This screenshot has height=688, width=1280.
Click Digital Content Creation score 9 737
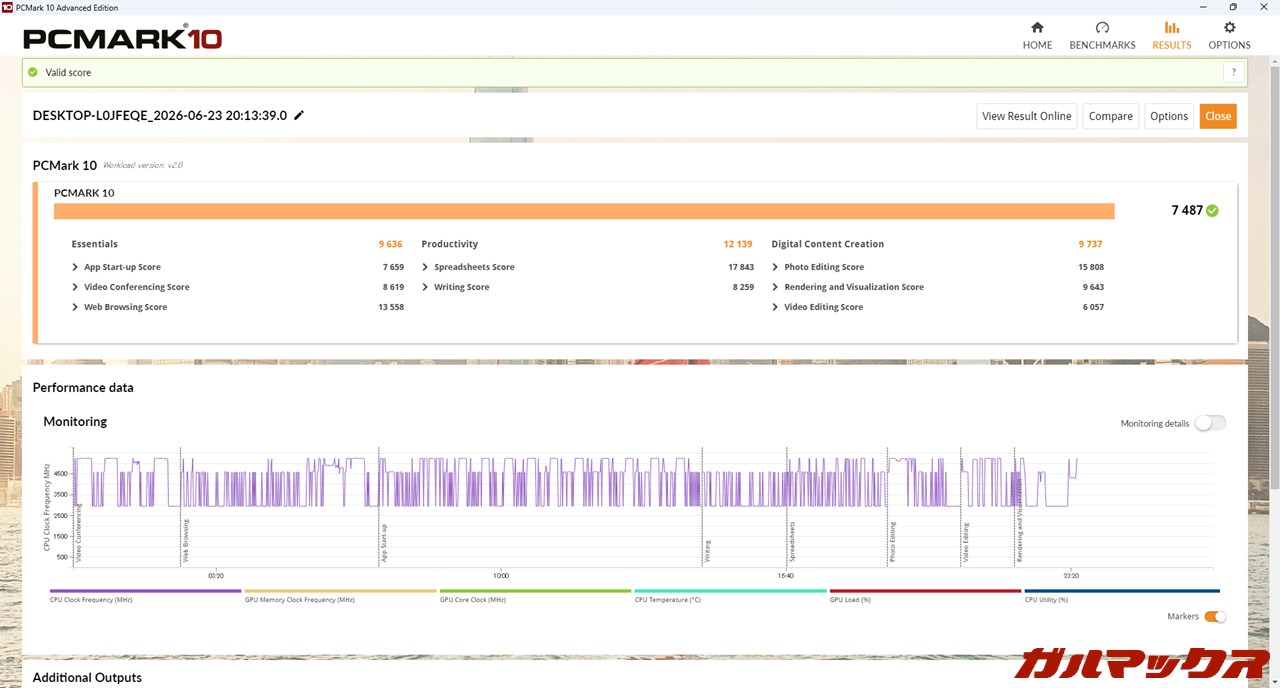1090,244
